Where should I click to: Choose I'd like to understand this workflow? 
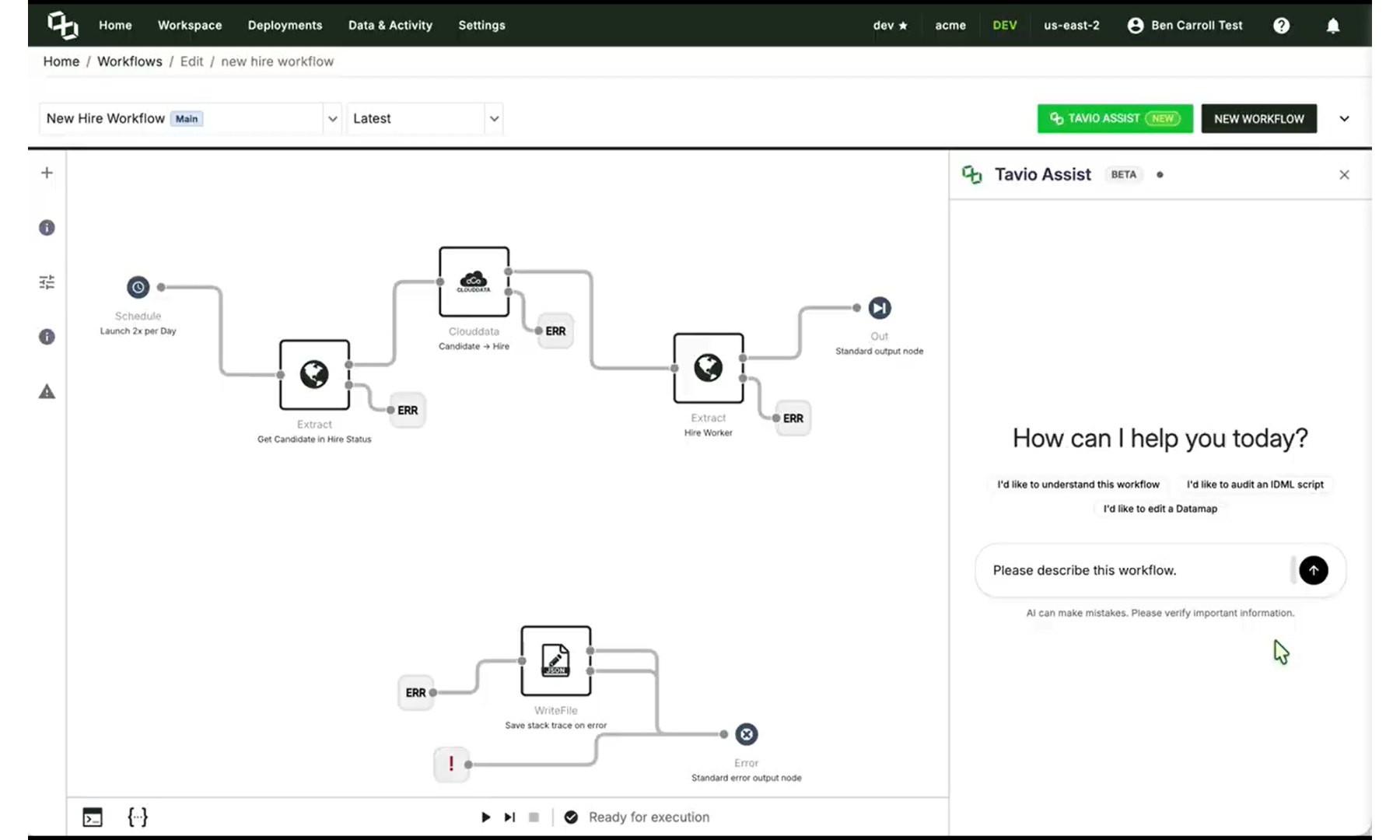[1078, 485]
